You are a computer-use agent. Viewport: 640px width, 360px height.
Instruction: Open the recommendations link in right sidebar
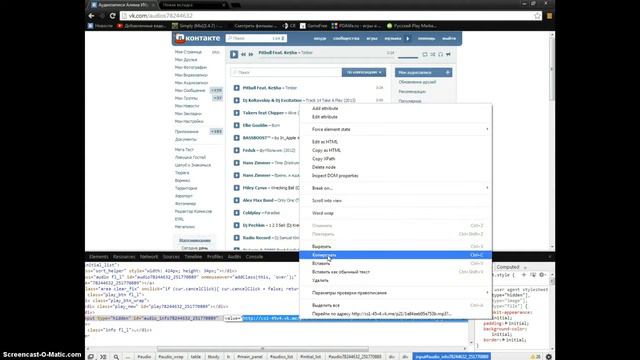pyautogui.click(x=412, y=91)
